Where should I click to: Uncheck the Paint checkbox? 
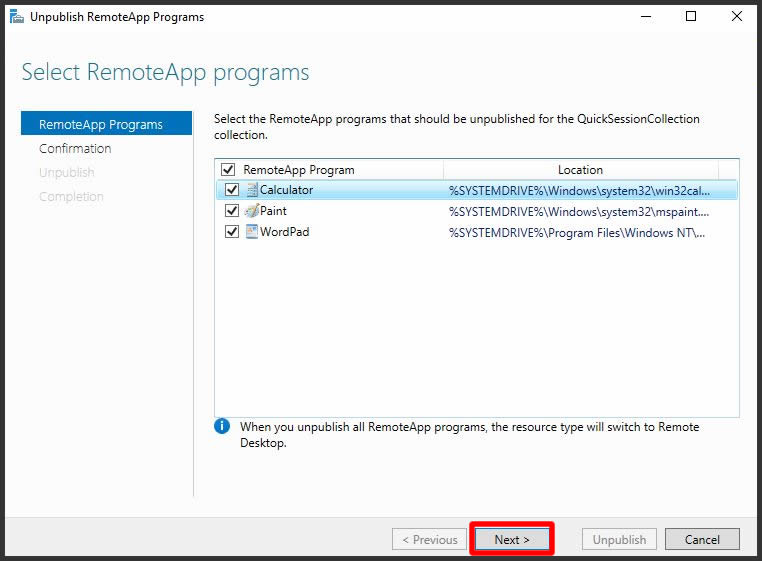point(232,210)
